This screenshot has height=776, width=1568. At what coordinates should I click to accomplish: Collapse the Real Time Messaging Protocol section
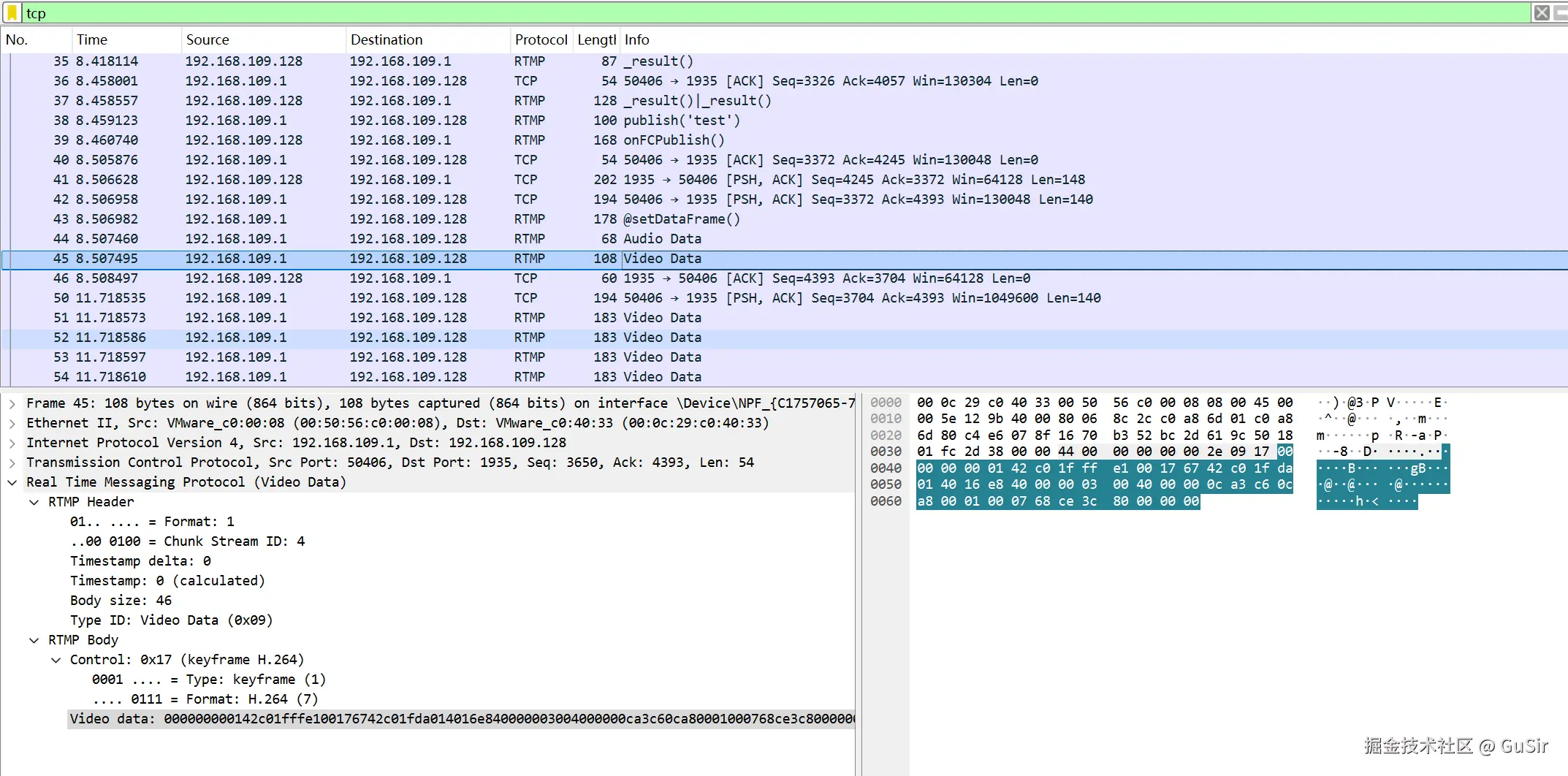tap(12, 482)
